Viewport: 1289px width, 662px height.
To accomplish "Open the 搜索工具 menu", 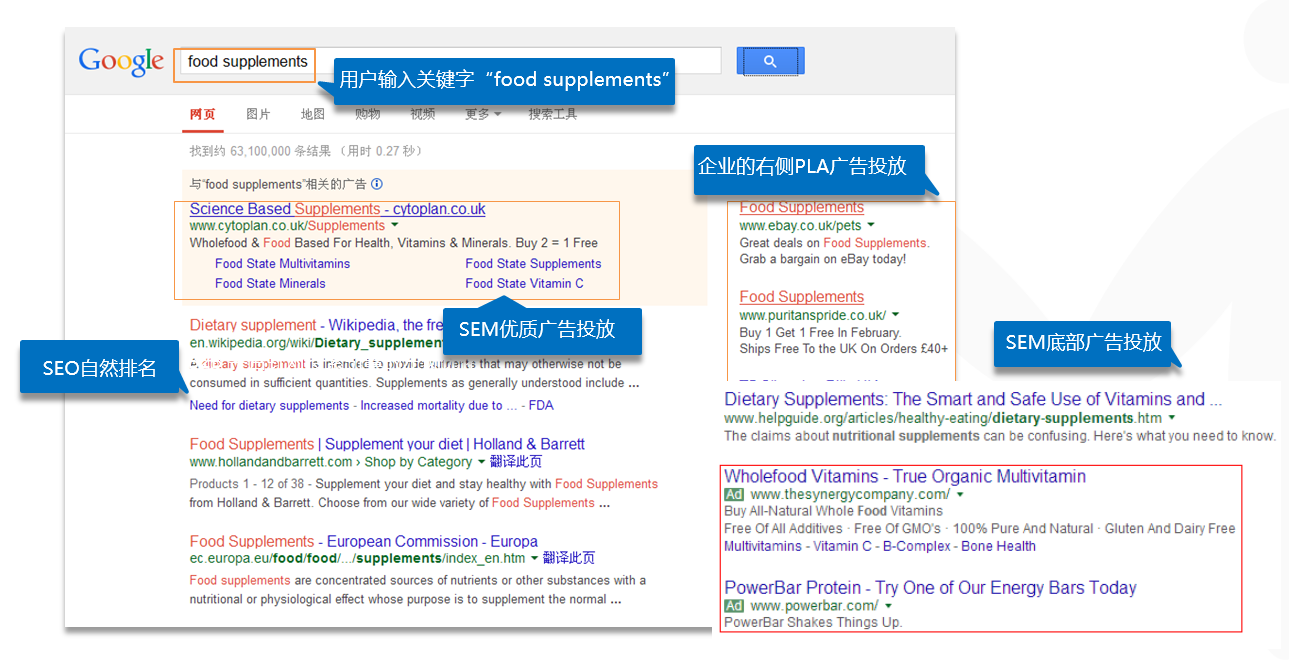I will click(x=553, y=115).
